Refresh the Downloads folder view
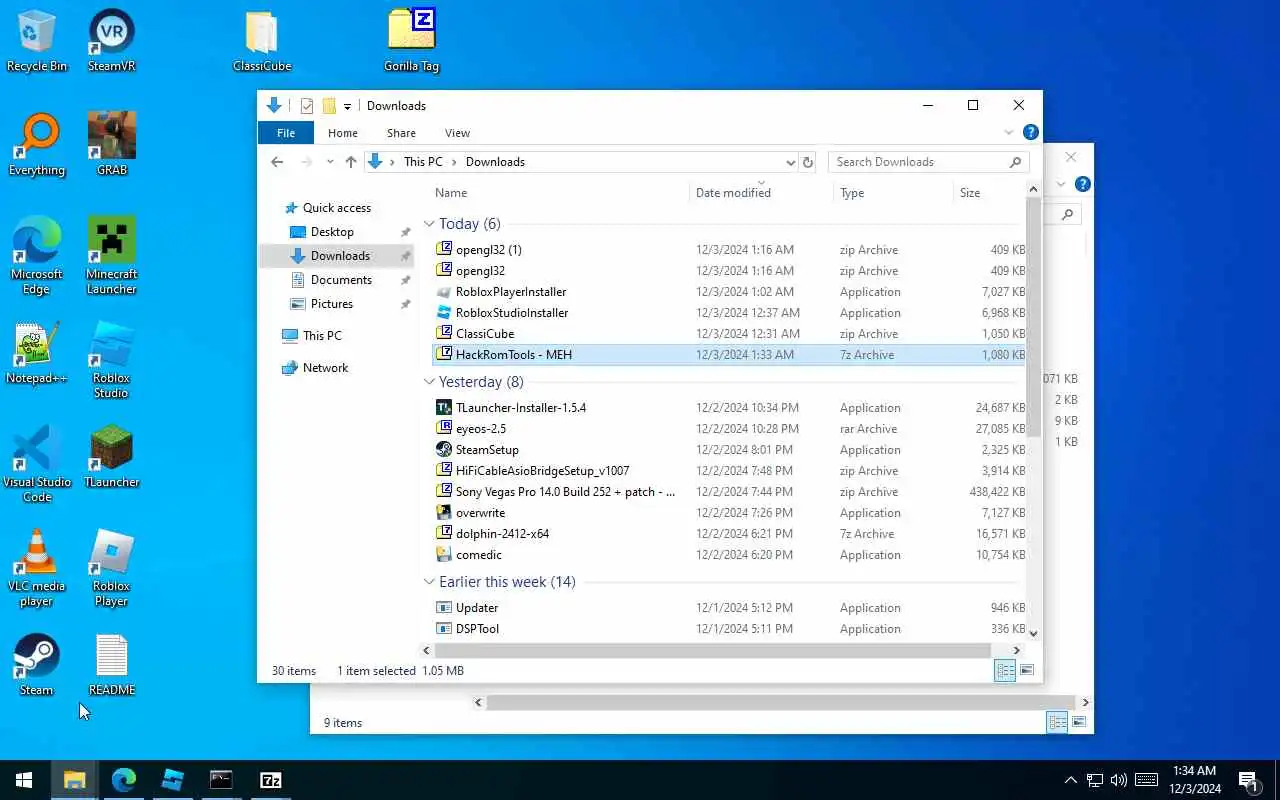Image resolution: width=1280 pixels, height=800 pixels. tap(808, 162)
